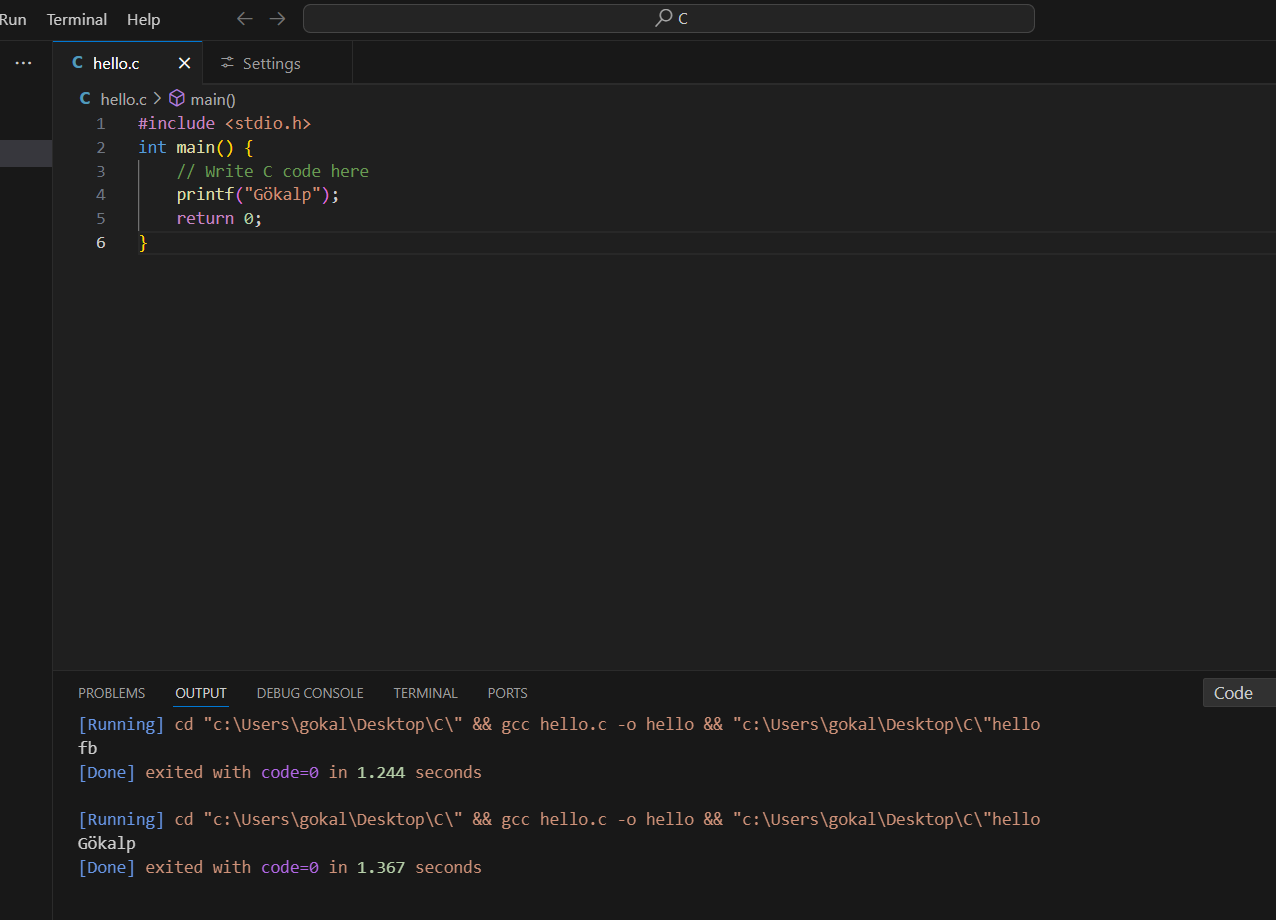Image resolution: width=1276 pixels, height=920 pixels.
Task: Open the Code output channel dropdown
Action: point(1238,693)
